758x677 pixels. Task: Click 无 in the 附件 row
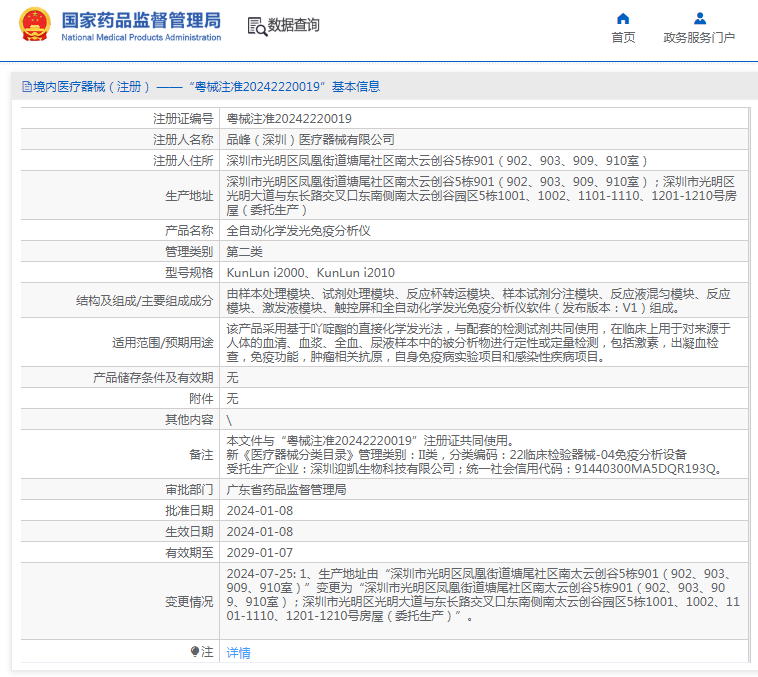(232, 398)
